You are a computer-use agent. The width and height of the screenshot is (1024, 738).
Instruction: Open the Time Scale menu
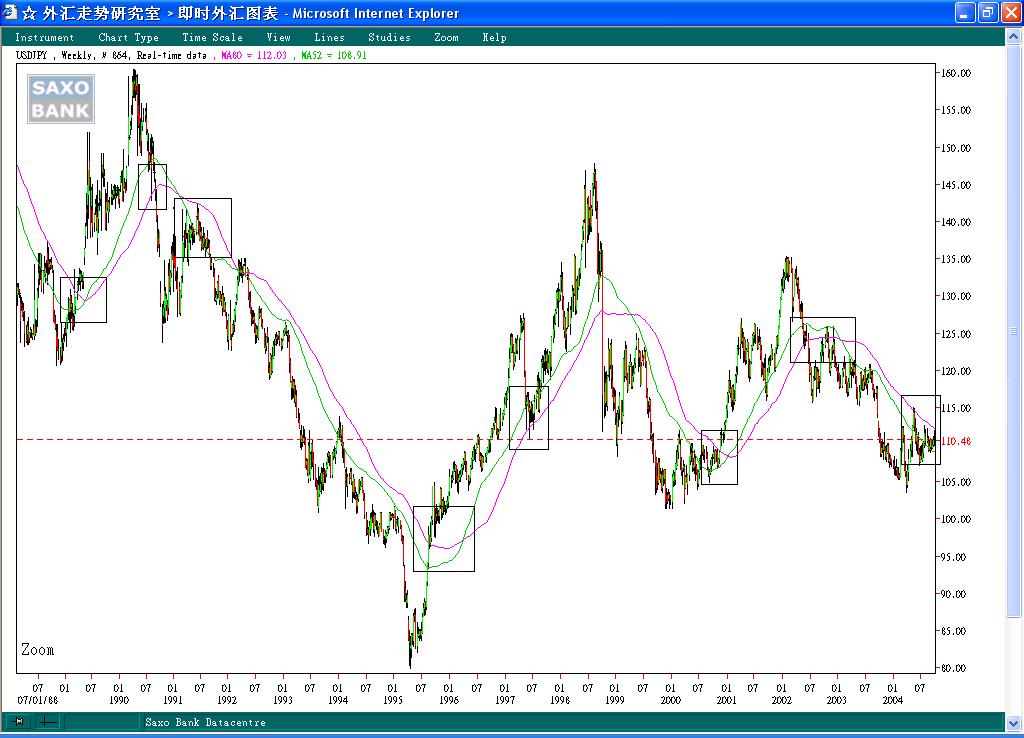tap(212, 37)
